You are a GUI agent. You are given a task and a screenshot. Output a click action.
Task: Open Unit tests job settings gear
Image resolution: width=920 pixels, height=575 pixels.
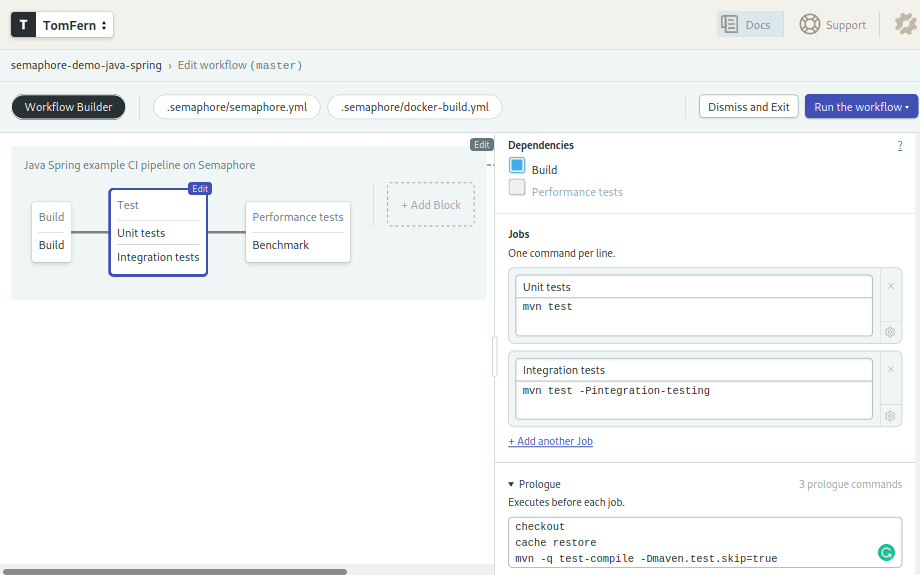[890, 332]
